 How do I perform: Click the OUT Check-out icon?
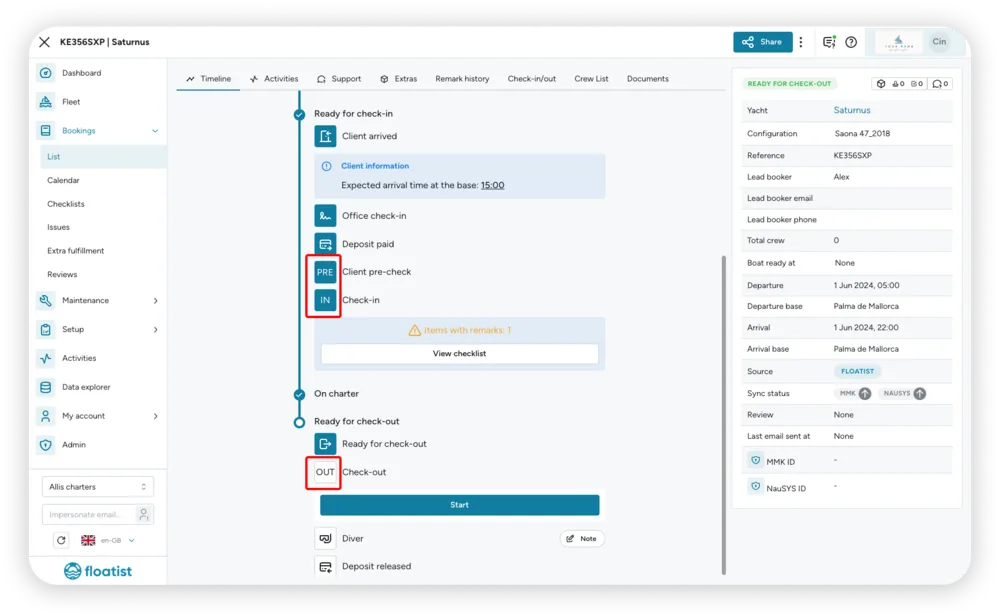[325, 472]
